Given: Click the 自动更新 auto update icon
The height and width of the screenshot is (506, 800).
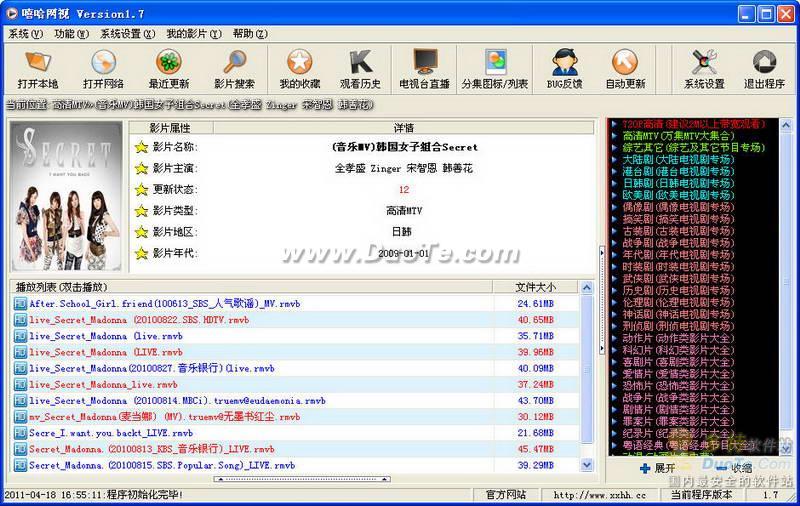Looking at the screenshot, I should 625,62.
